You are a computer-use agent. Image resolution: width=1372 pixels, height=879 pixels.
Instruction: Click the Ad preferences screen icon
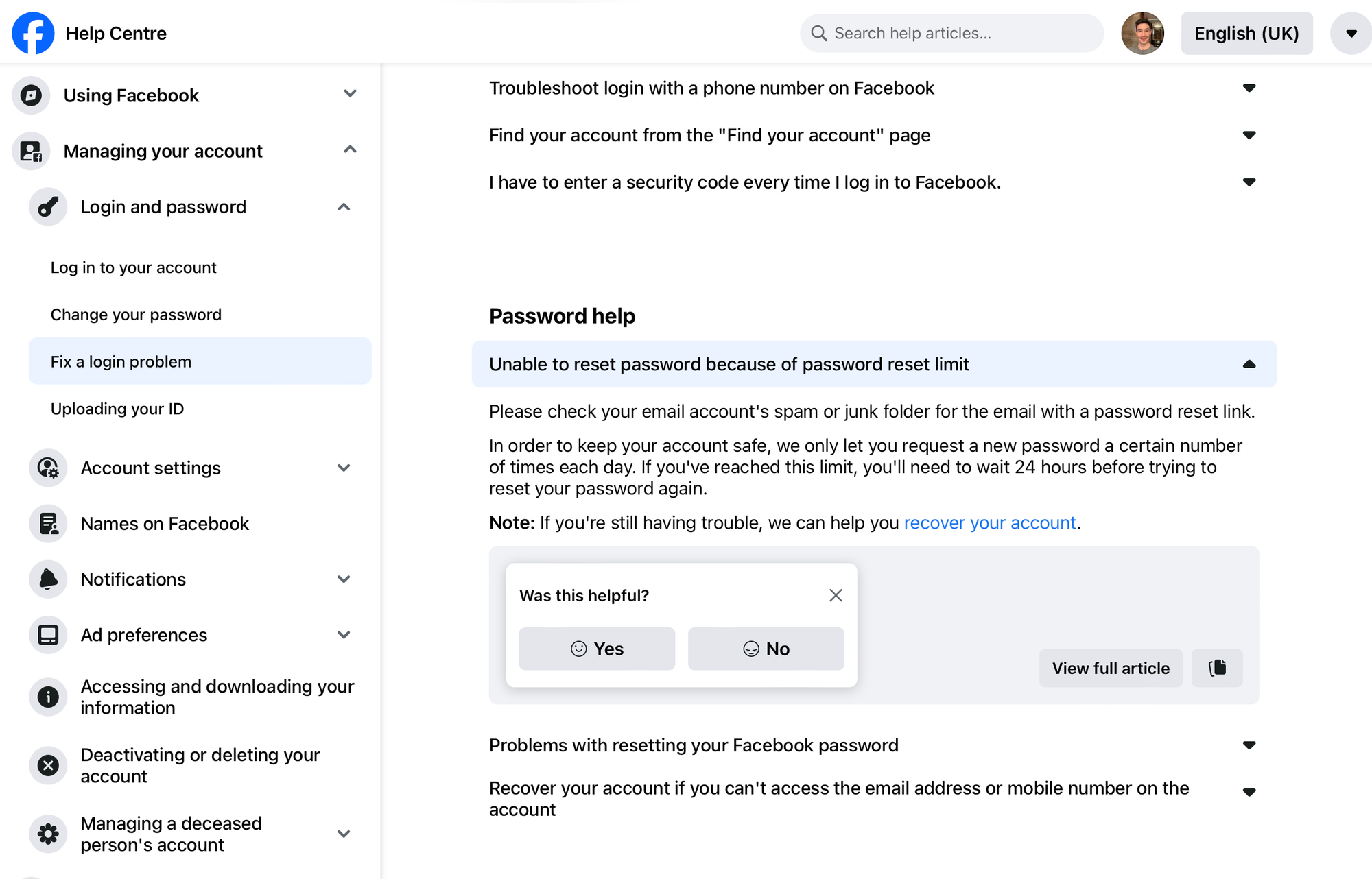tap(48, 635)
